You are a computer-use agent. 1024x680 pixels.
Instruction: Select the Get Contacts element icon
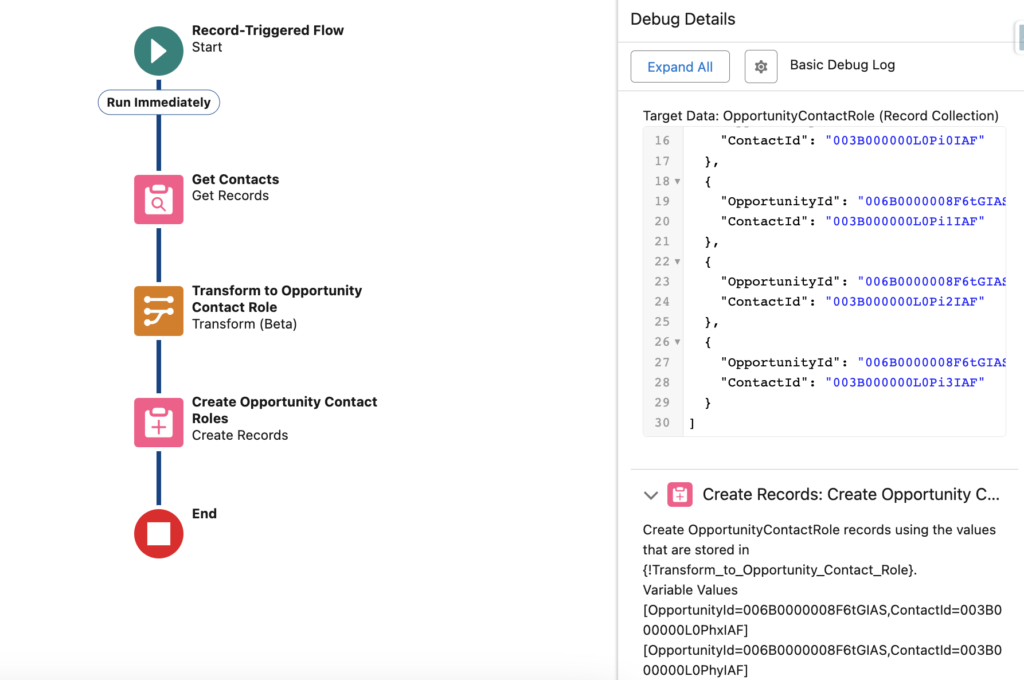tap(158, 199)
